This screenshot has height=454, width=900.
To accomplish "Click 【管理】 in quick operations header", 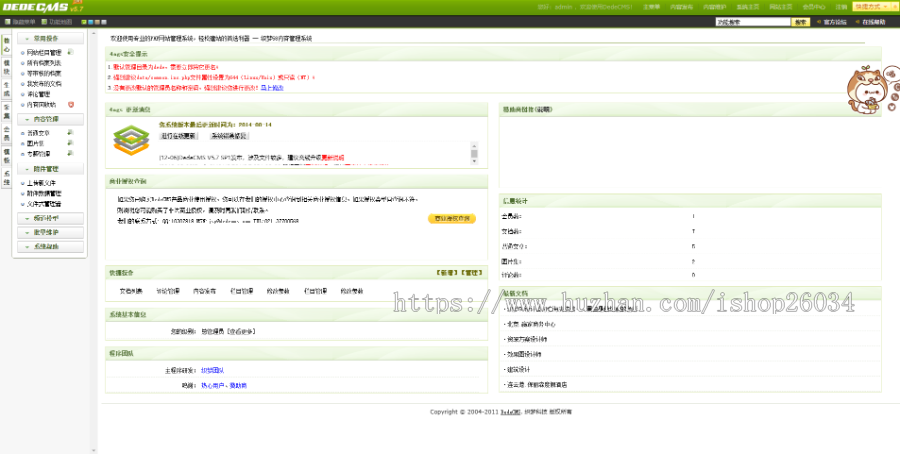I will coord(471,272).
